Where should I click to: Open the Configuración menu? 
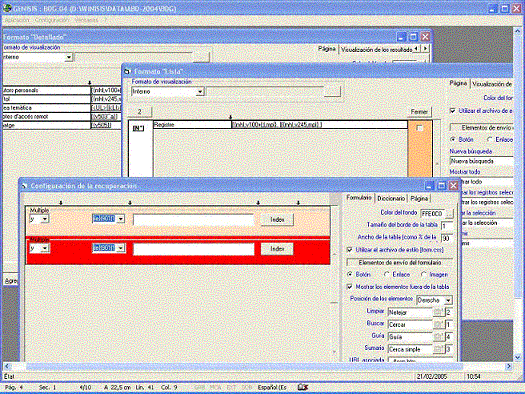click(52, 20)
